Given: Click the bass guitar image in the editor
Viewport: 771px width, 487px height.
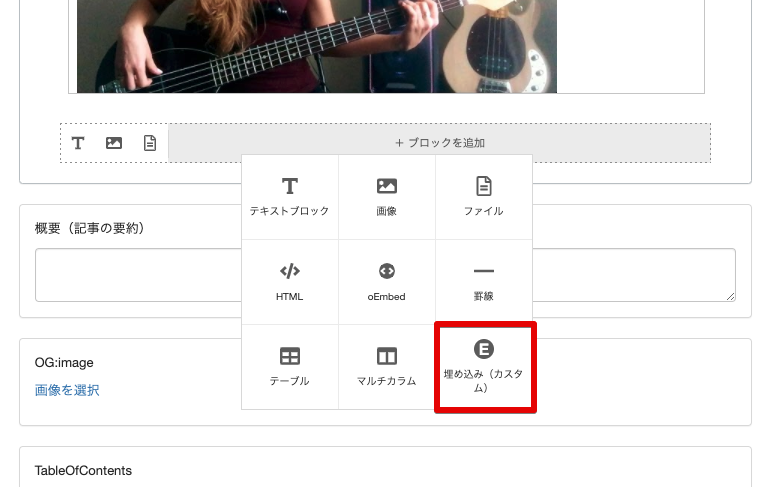Looking at the screenshot, I should [x=316, y=46].
